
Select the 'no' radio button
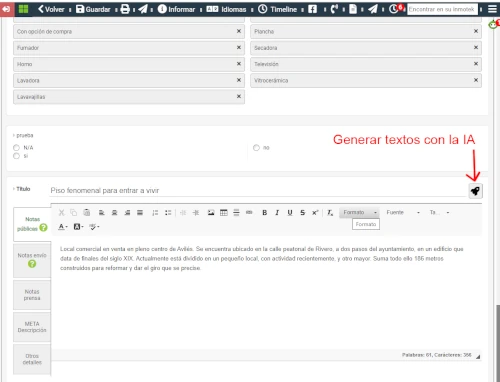point(256,148)
